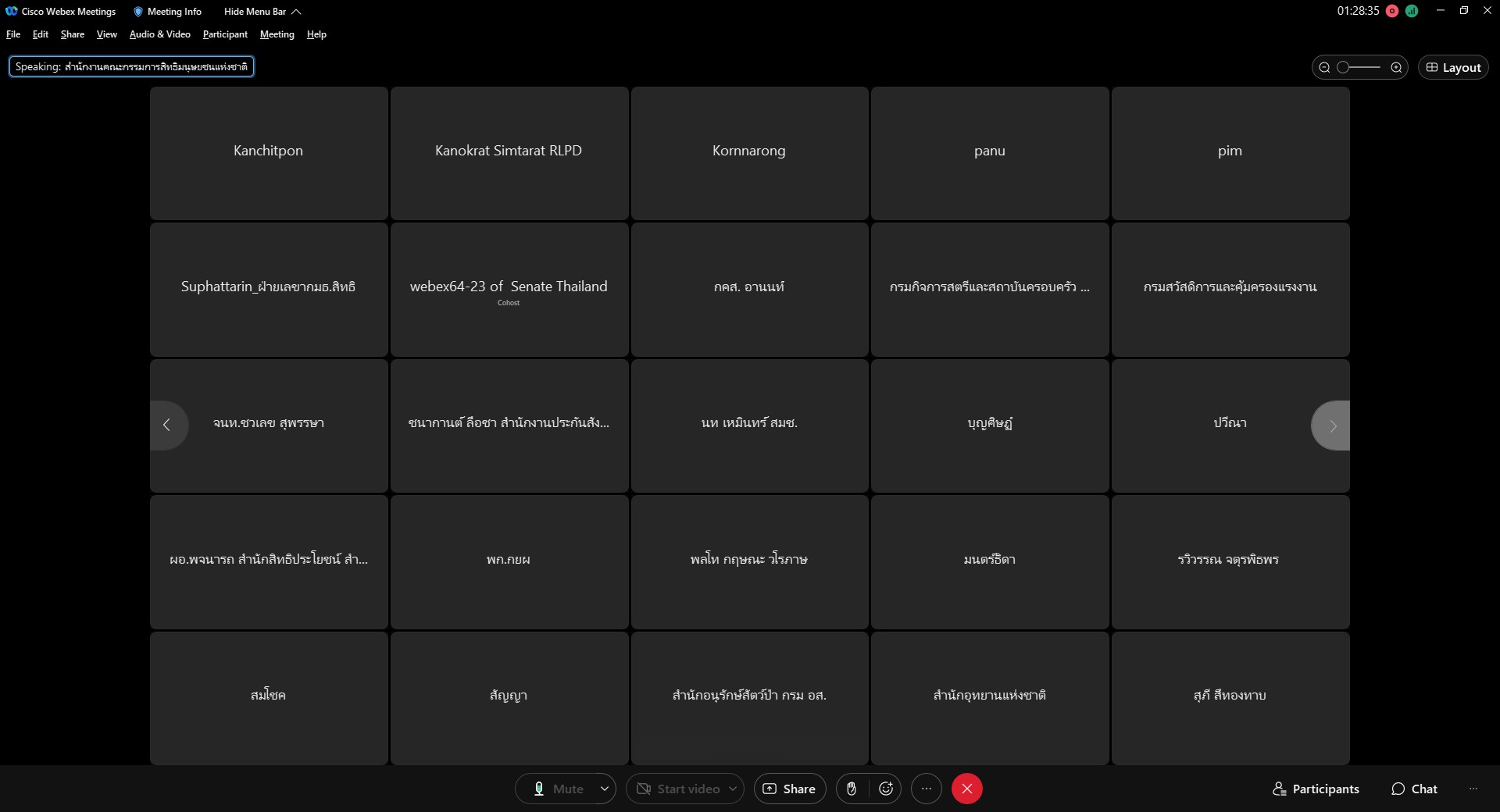Open the View menu
1500x812 pixels.
(107, 34)
